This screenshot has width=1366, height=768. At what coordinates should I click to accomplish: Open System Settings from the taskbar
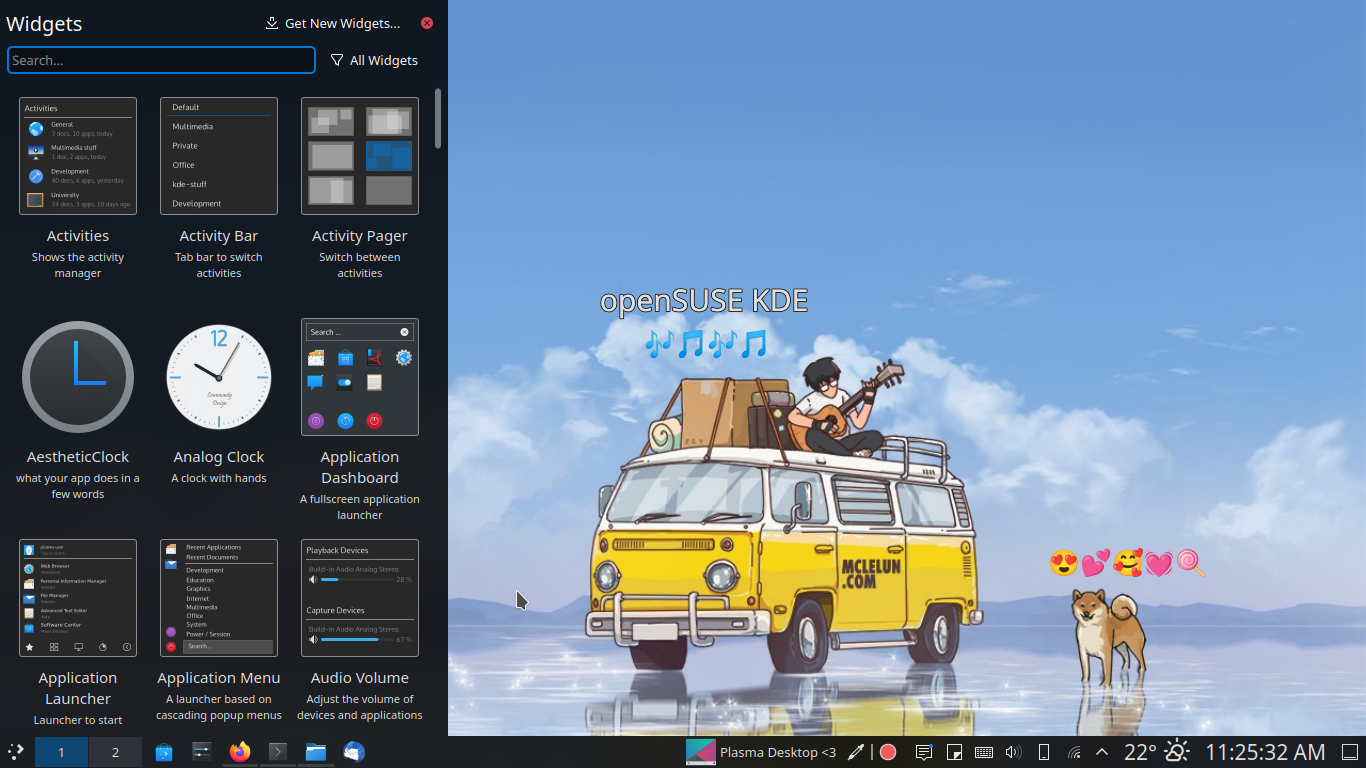tap(202, 752)
